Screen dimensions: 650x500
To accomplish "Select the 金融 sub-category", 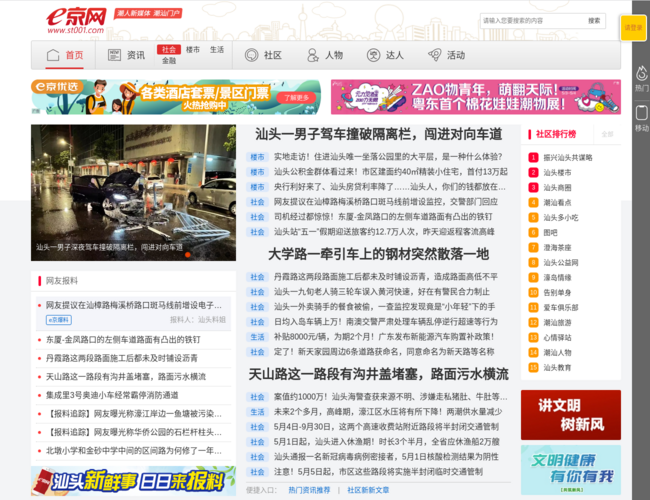I will (x=169, y=61).
